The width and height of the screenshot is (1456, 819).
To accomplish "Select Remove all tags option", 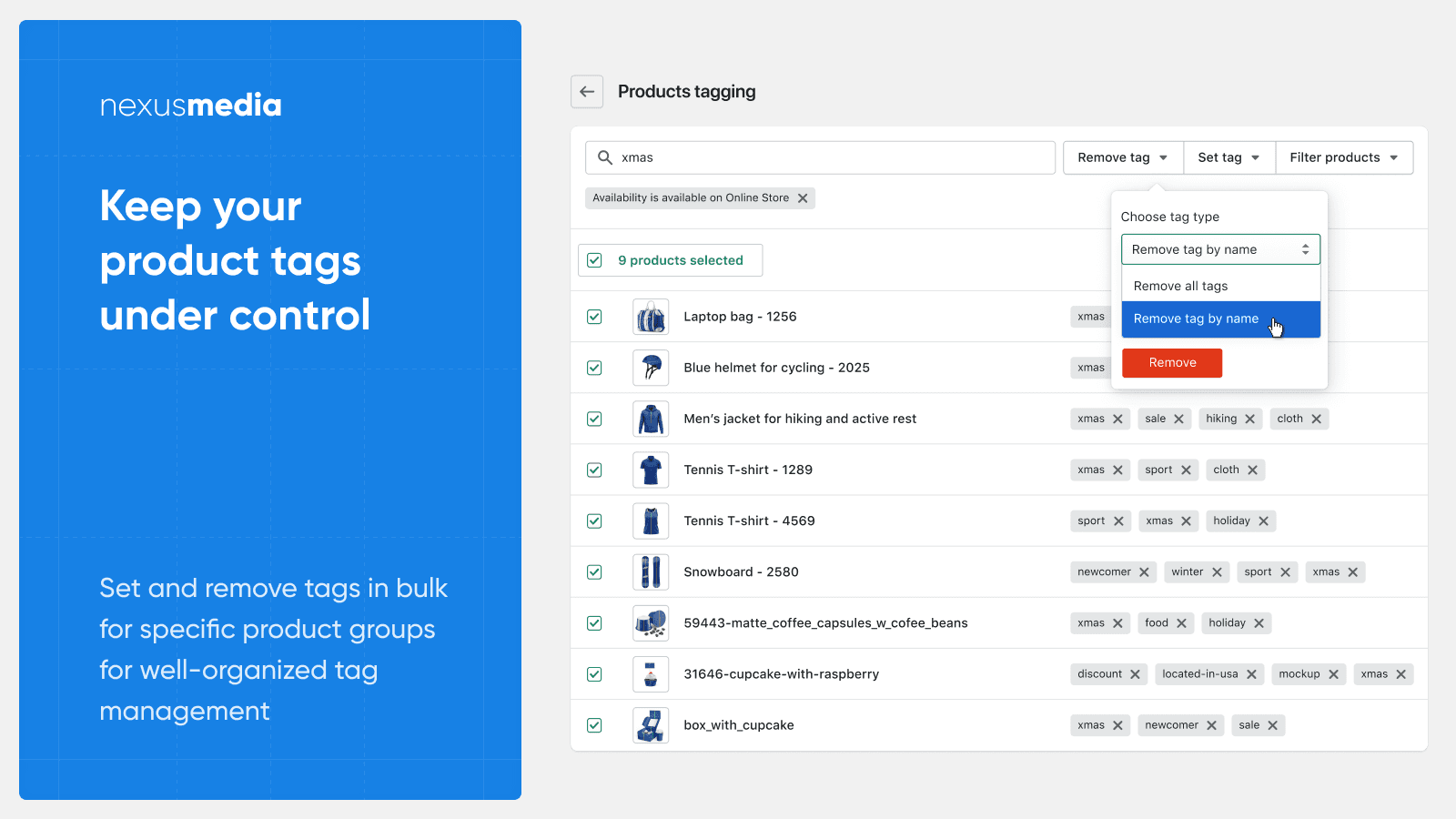I will (1179, 286).
